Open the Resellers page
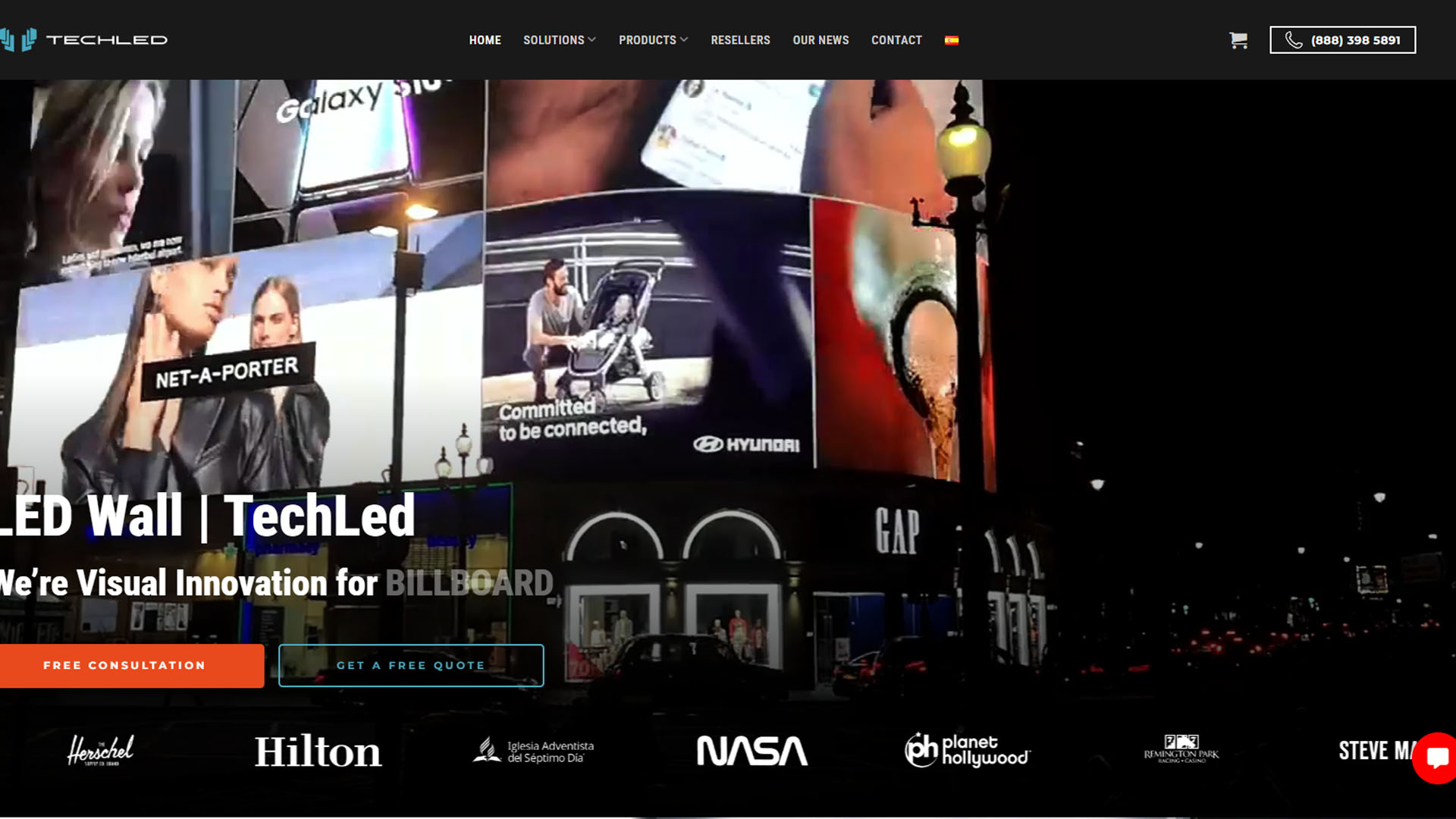Screen dimensions: 1456x819 coord(740,40)
